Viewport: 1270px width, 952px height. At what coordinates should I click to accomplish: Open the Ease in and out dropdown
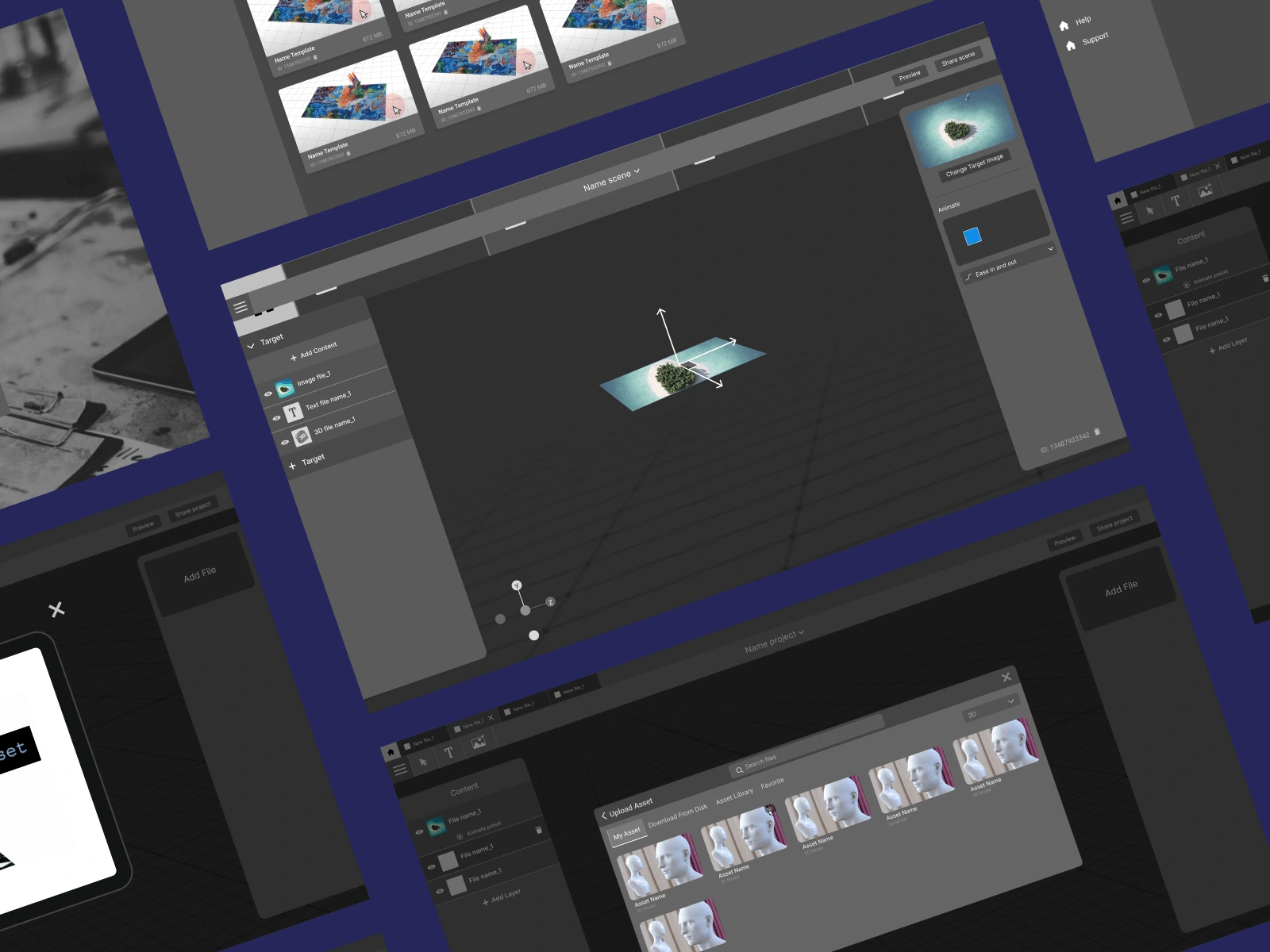click(x=1009, y=264)
